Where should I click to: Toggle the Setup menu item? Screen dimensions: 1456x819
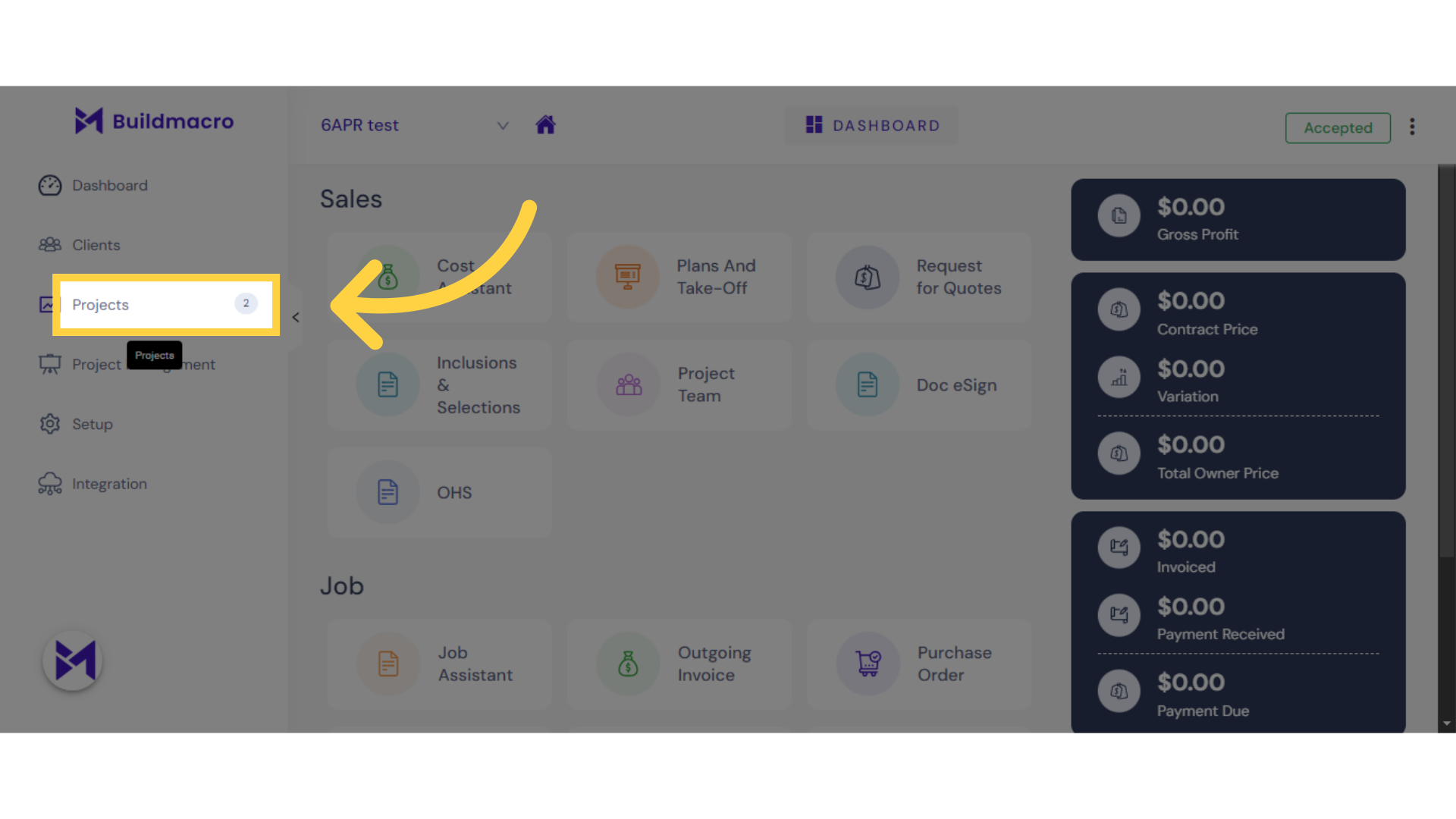pyautogui.click(x=92, y=424)
